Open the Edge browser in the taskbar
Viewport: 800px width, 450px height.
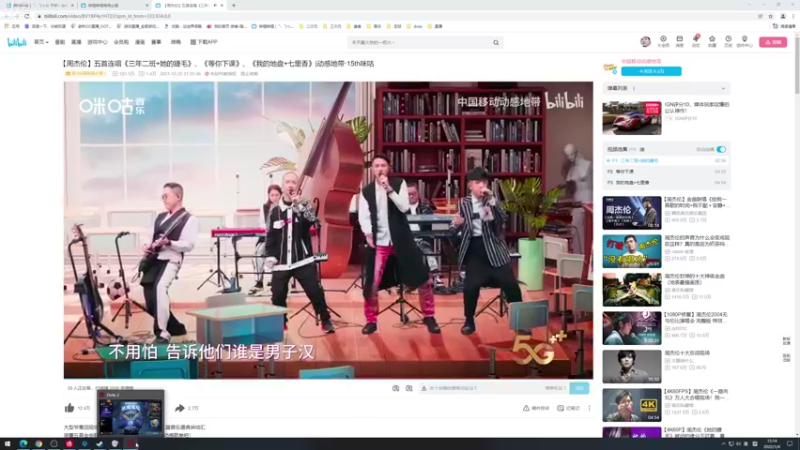pyautogui.click(x=23, y=444)
